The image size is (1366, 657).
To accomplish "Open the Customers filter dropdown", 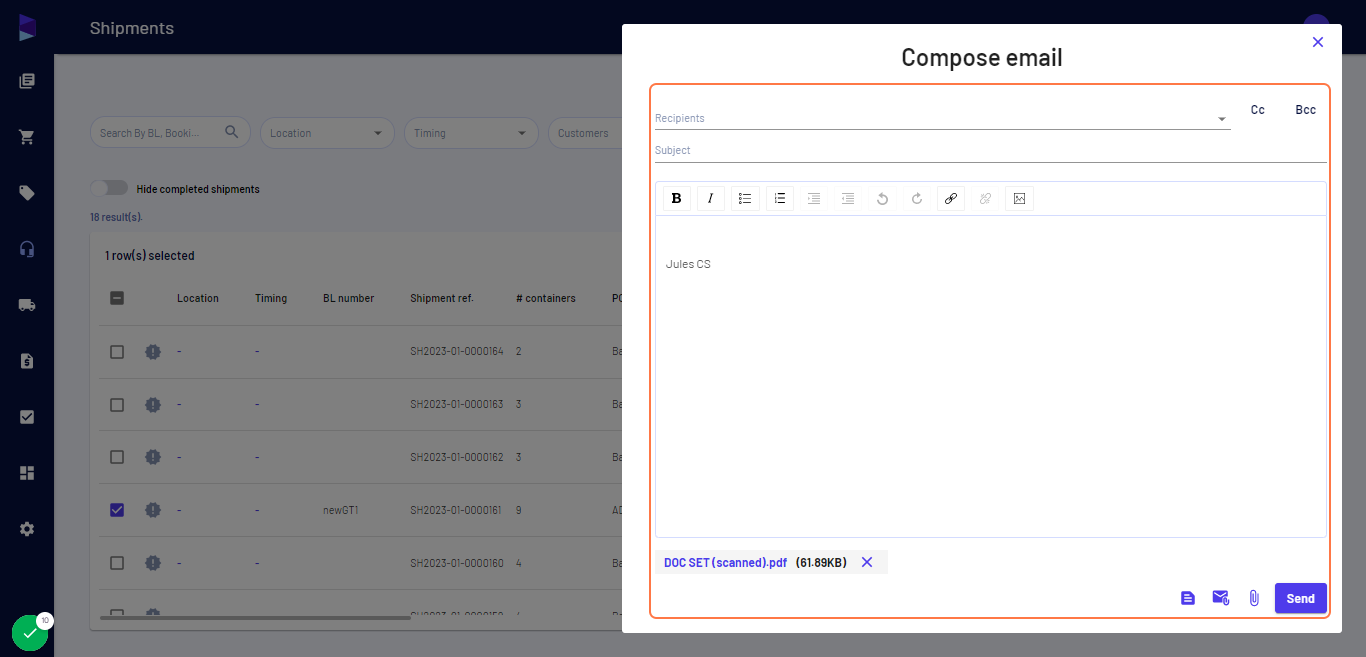I will [x=584, y=133].
